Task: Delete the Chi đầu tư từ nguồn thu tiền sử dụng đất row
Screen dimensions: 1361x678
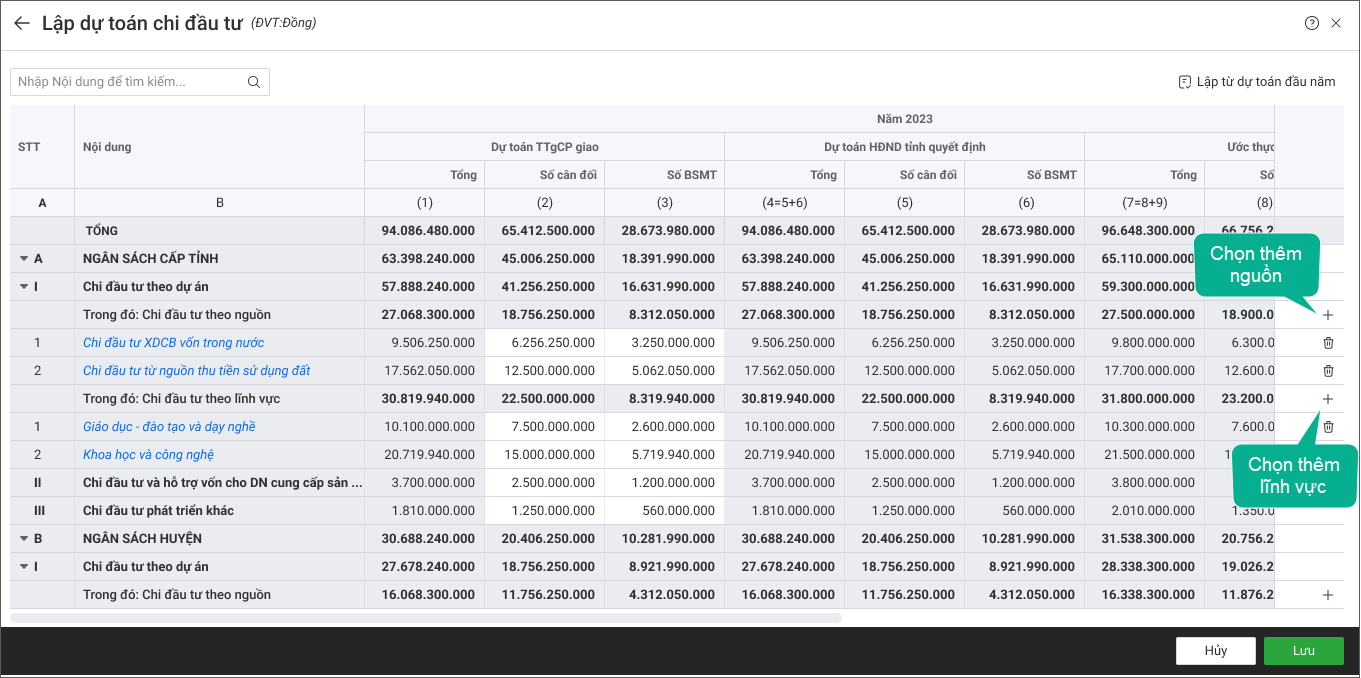Action: [x=1328, y=371]
